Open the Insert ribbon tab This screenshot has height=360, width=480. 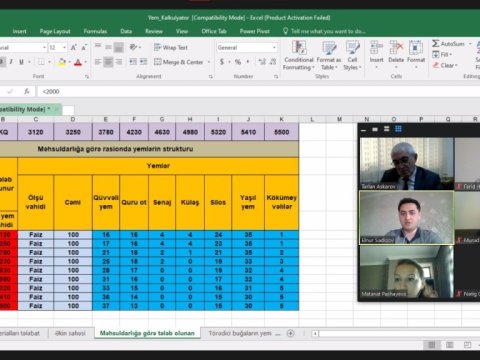pos(19,31)
